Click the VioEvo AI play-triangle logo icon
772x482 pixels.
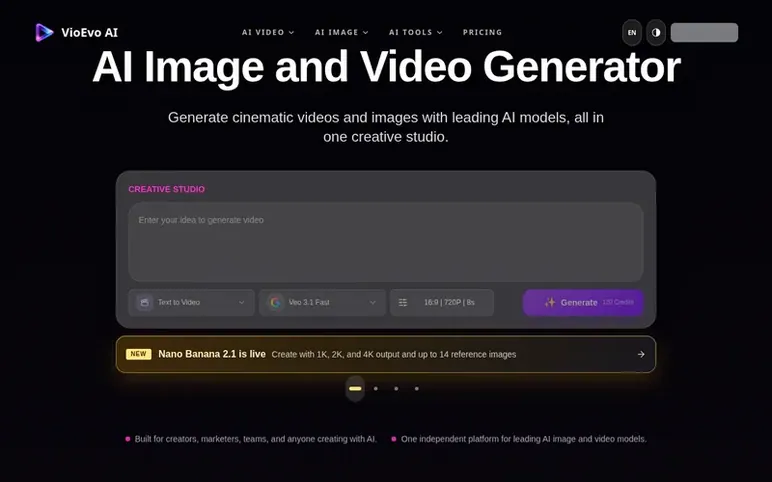point(44,32)
